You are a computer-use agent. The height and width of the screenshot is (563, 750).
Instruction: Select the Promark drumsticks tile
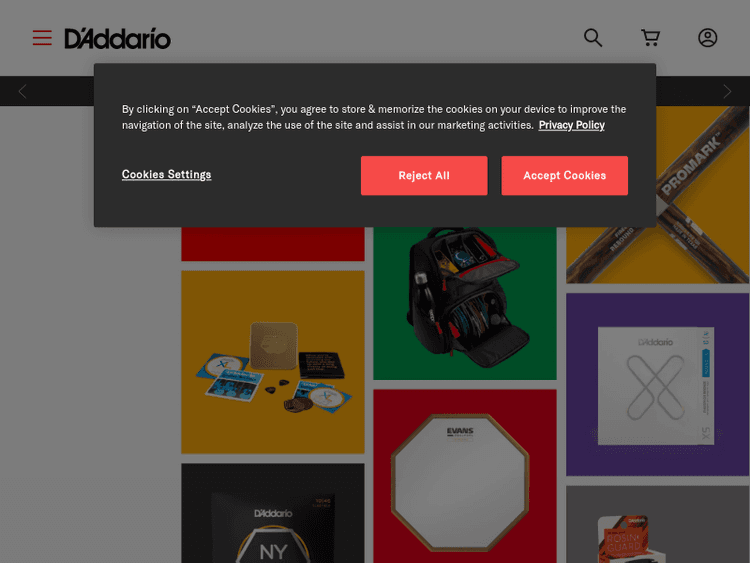coord(657,195)
